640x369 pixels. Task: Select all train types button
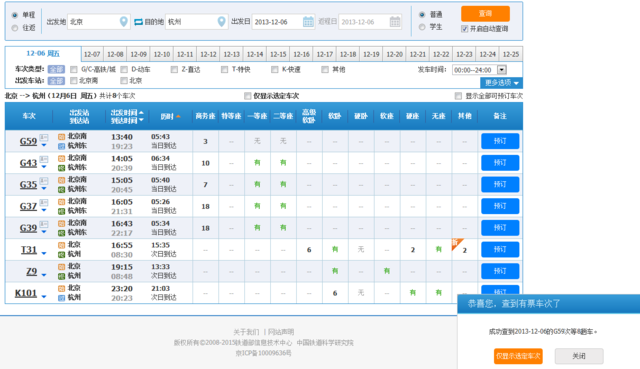click(x=56, y=69)
